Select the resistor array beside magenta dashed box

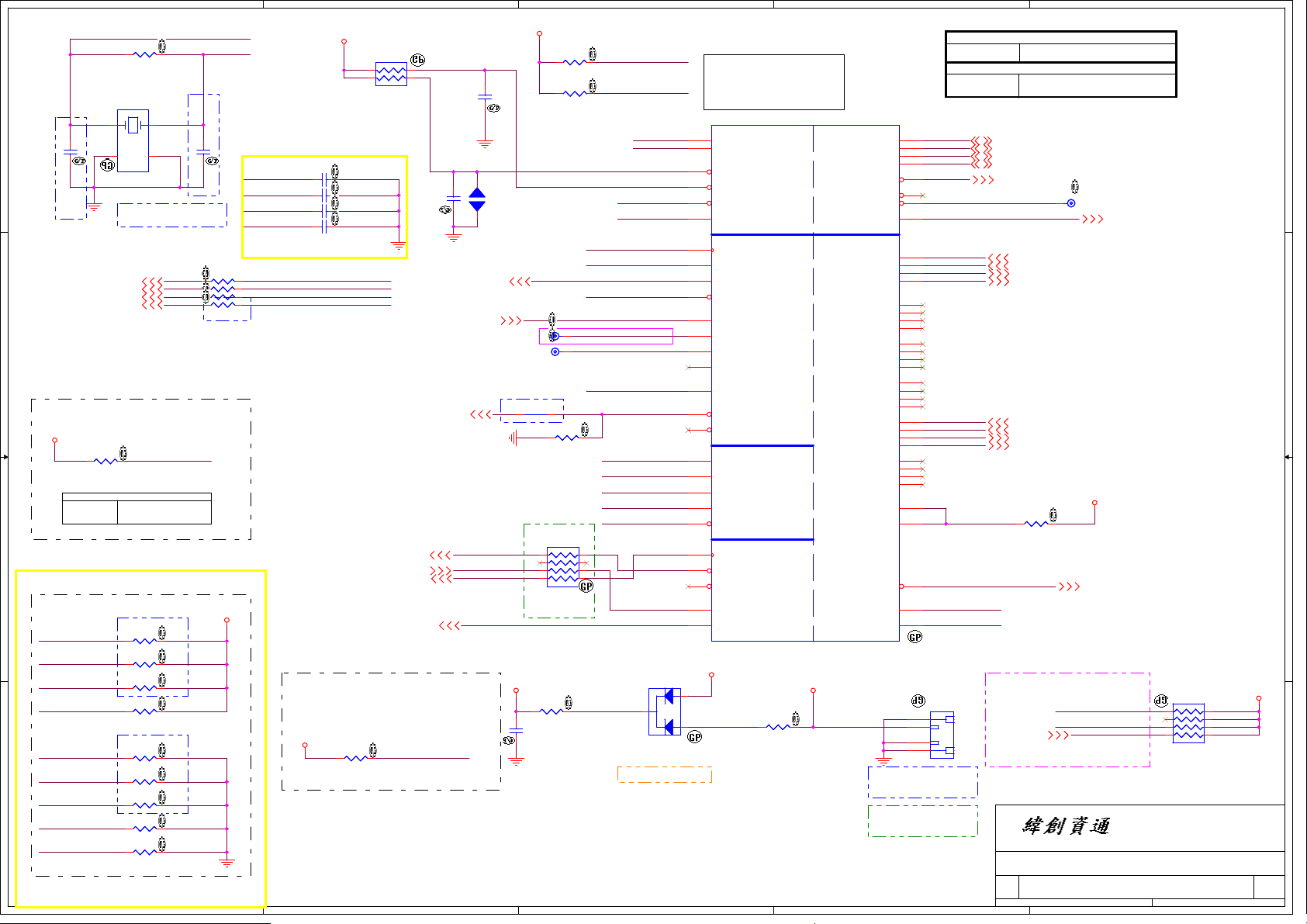tap(1188, 723)
